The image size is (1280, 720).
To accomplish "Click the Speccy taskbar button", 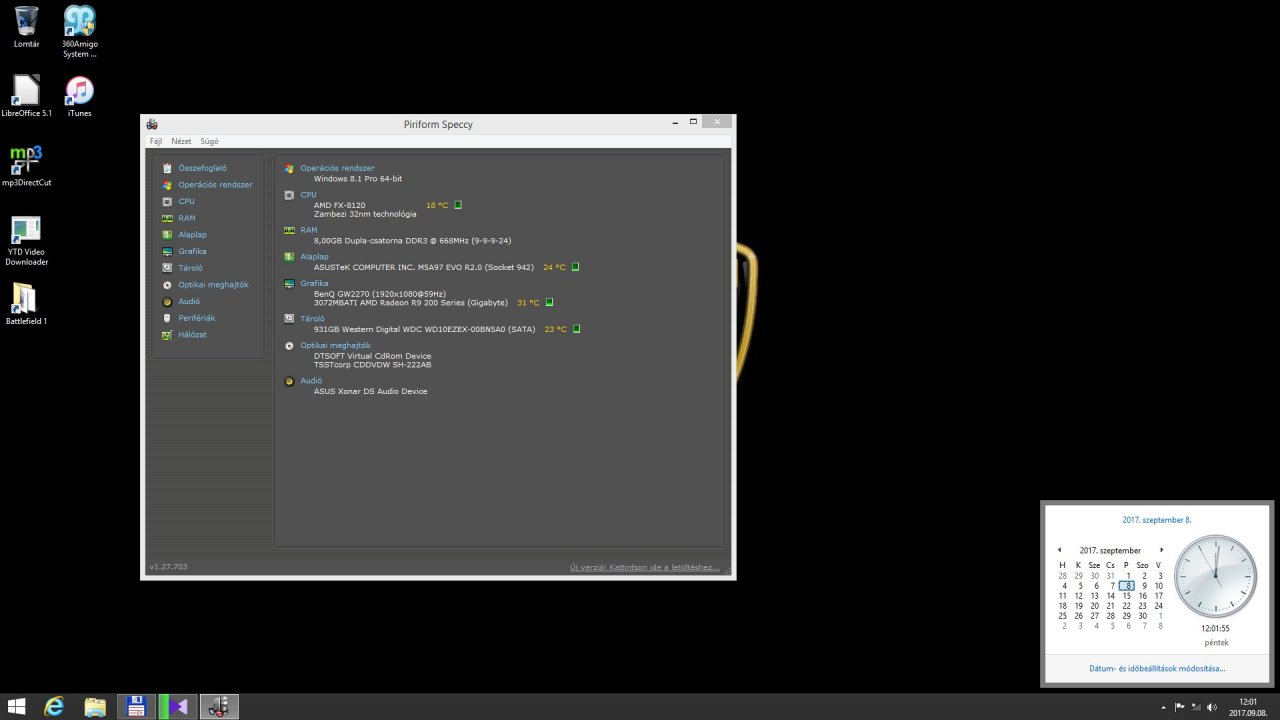I will coord(219,707).
